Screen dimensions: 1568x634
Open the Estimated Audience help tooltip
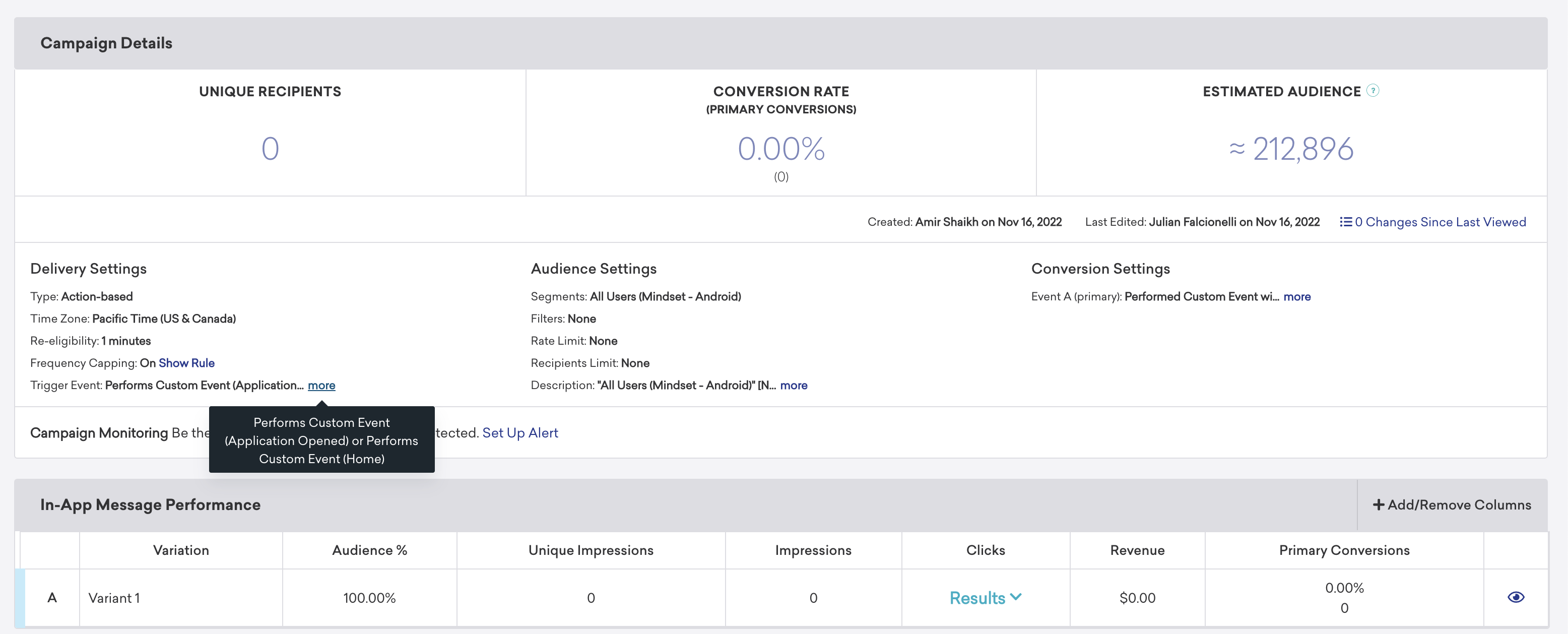[1374, 90]
